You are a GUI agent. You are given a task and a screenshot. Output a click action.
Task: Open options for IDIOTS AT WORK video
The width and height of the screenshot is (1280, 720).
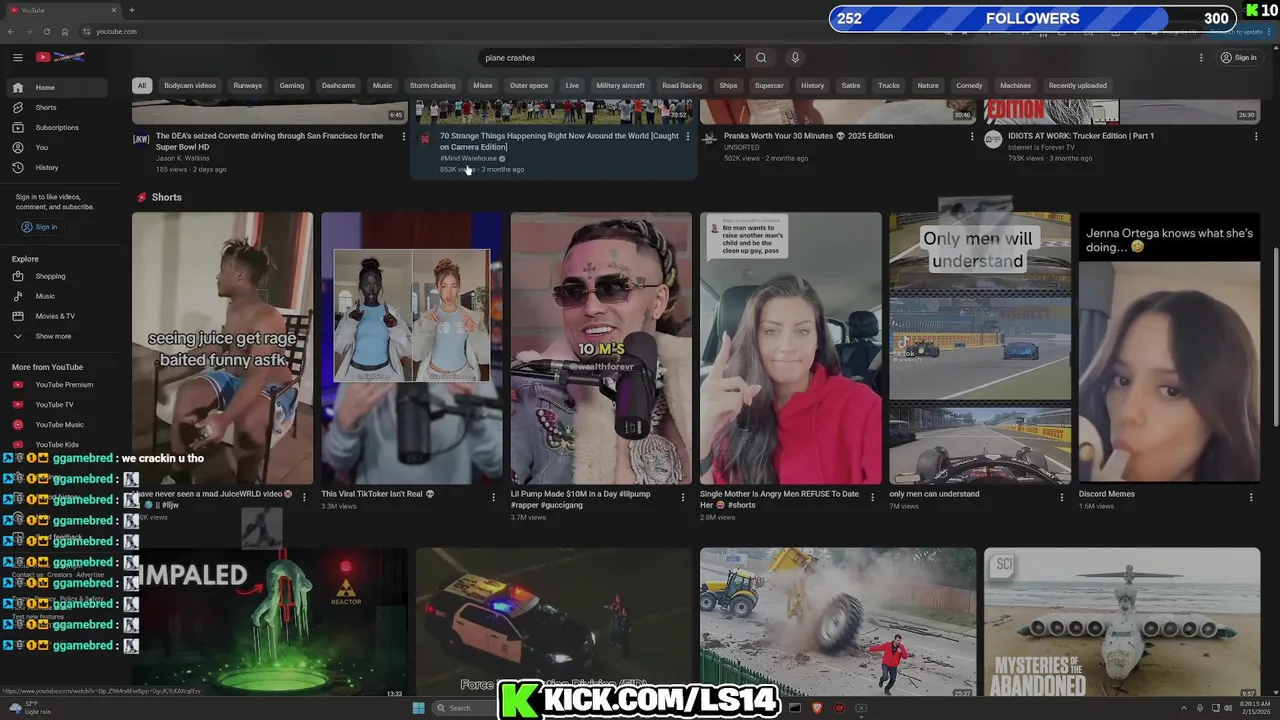(1256, 136)
